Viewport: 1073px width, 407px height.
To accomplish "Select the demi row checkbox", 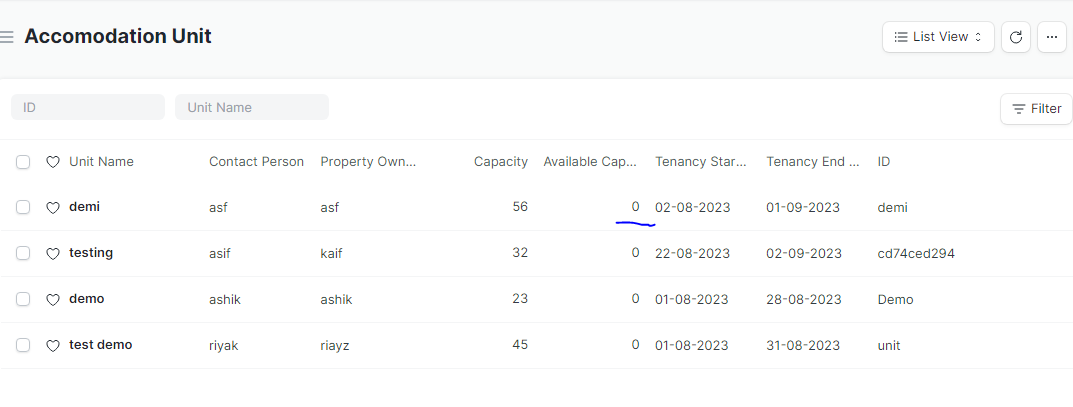I will coord(23,207).
